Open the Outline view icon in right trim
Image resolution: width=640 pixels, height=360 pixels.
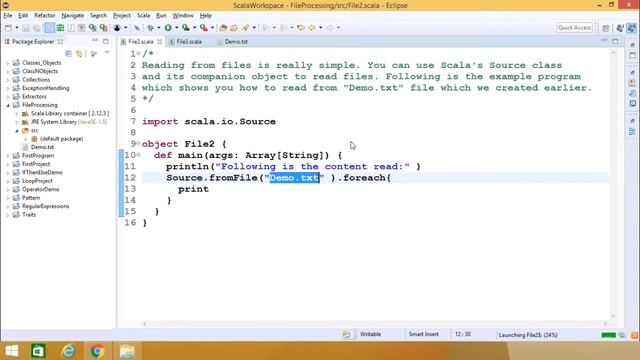pos(632,132)
